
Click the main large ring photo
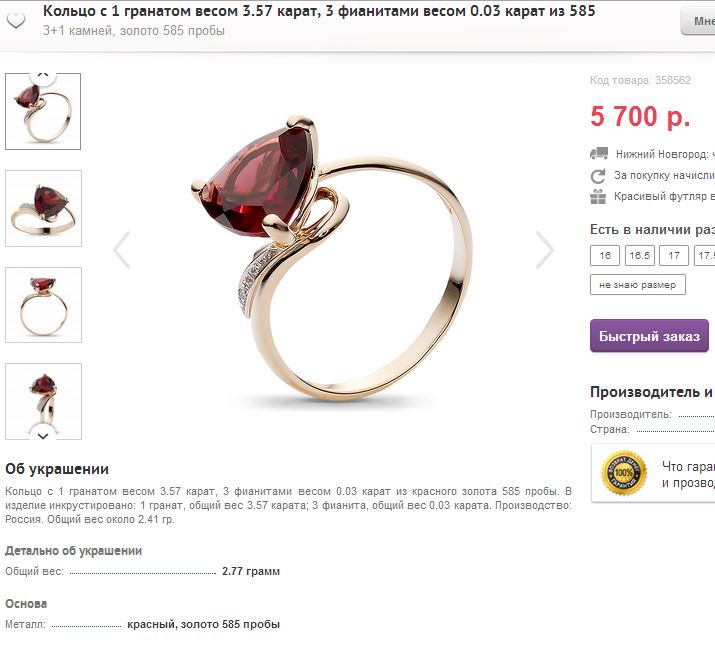(x=333, y=258)
